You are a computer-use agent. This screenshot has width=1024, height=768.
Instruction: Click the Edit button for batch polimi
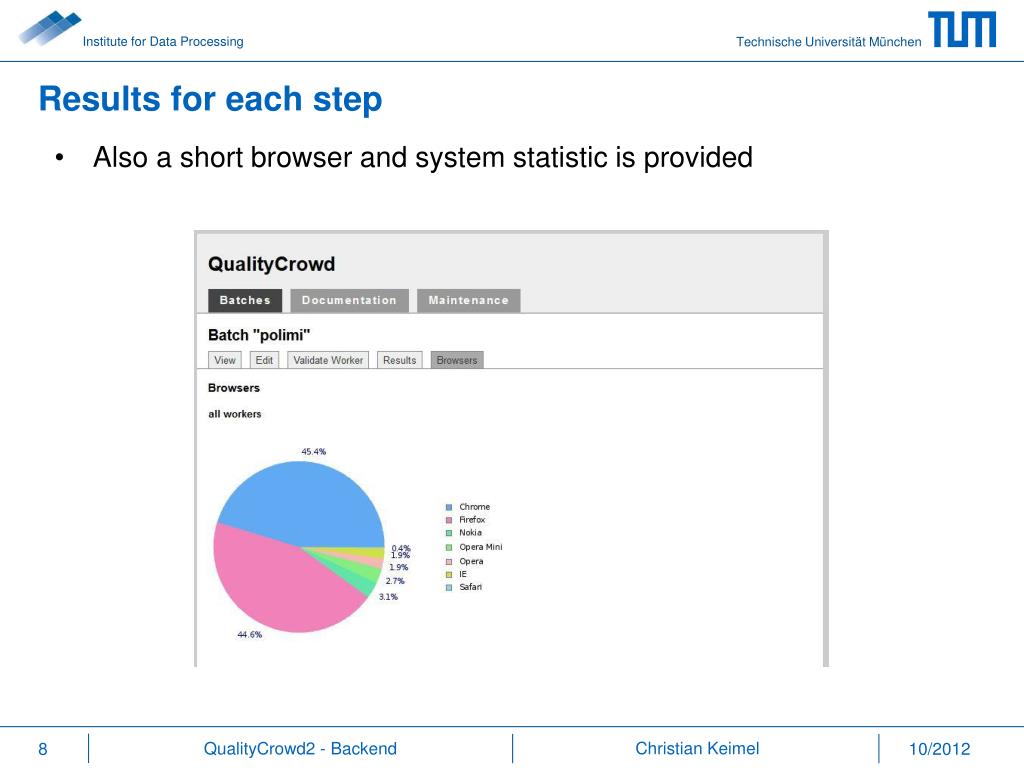click(x=264, y=360)
